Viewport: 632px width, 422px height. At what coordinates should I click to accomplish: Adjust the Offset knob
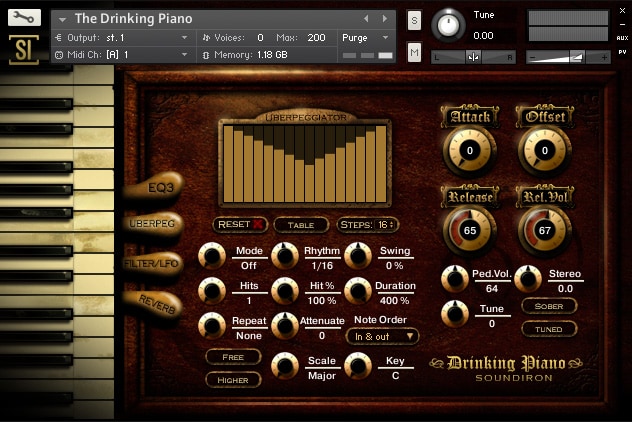545,151
